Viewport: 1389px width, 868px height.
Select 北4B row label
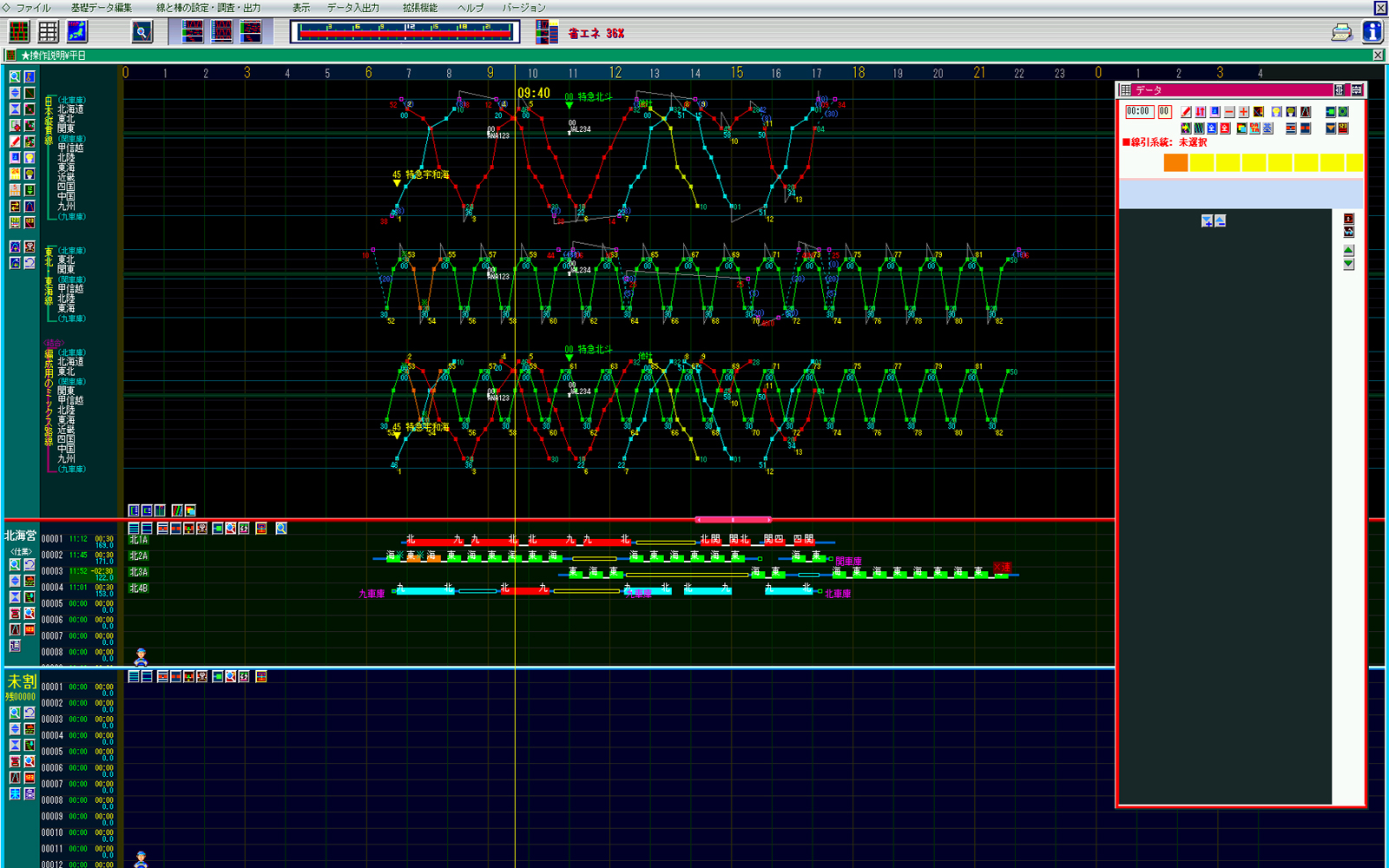(139, 589)
